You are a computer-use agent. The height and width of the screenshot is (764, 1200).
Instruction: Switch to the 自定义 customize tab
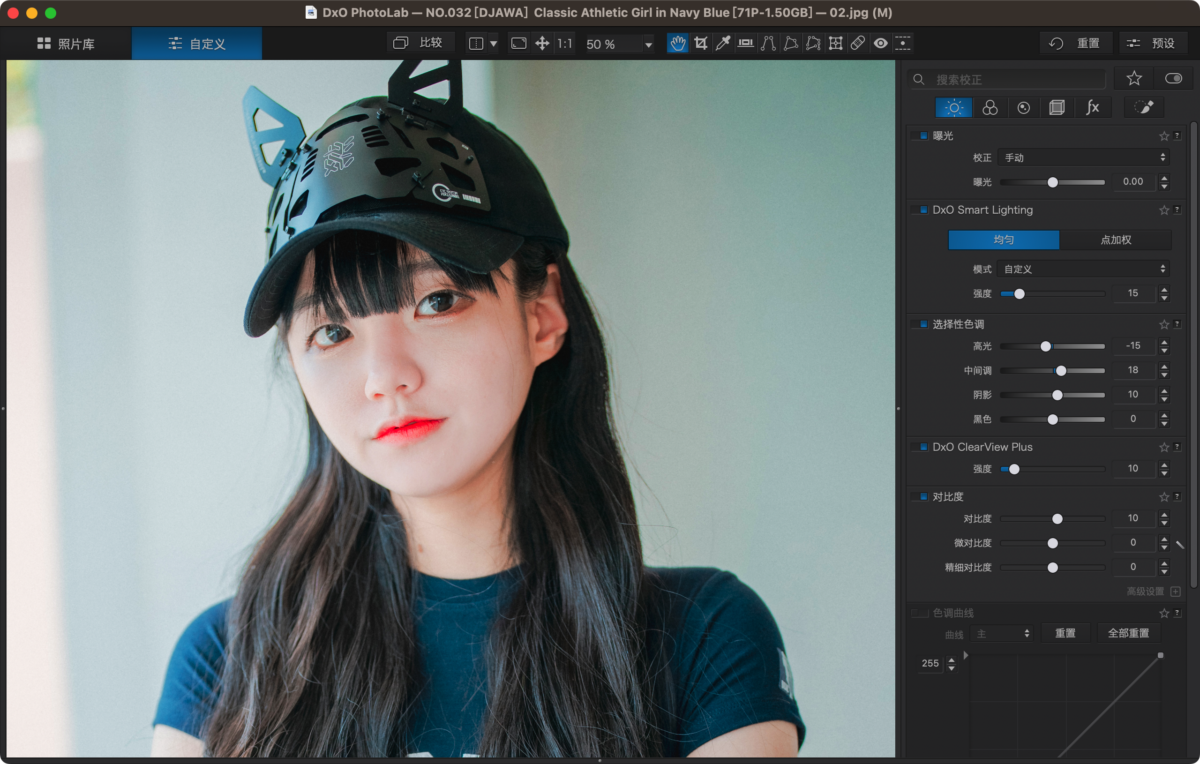click(x=197, y=44)
